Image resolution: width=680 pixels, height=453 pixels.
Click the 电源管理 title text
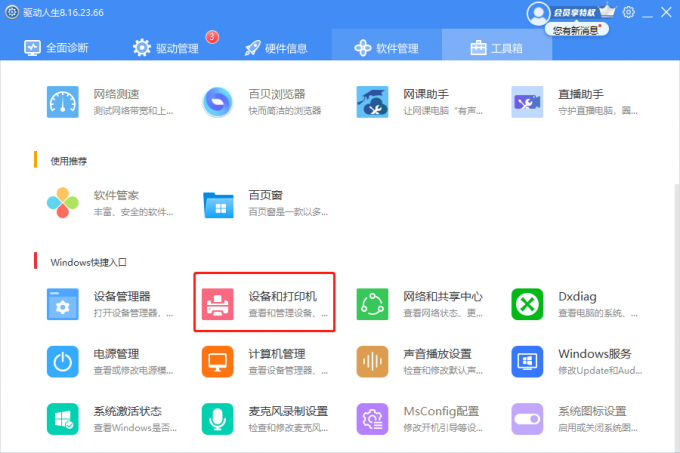(x=116, y=354)
